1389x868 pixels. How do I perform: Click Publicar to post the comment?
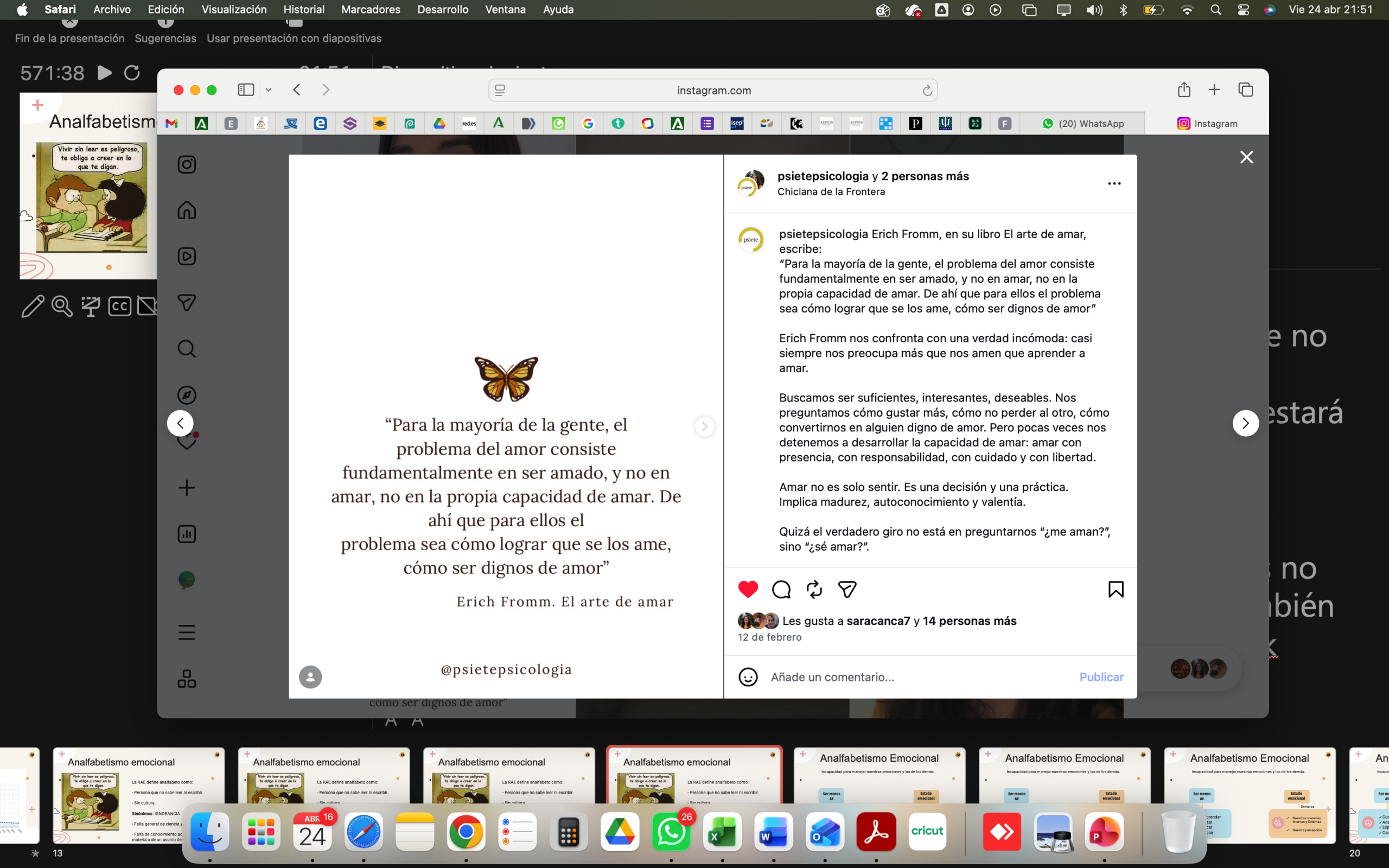pyautogui.click(x=1101, y=677)
